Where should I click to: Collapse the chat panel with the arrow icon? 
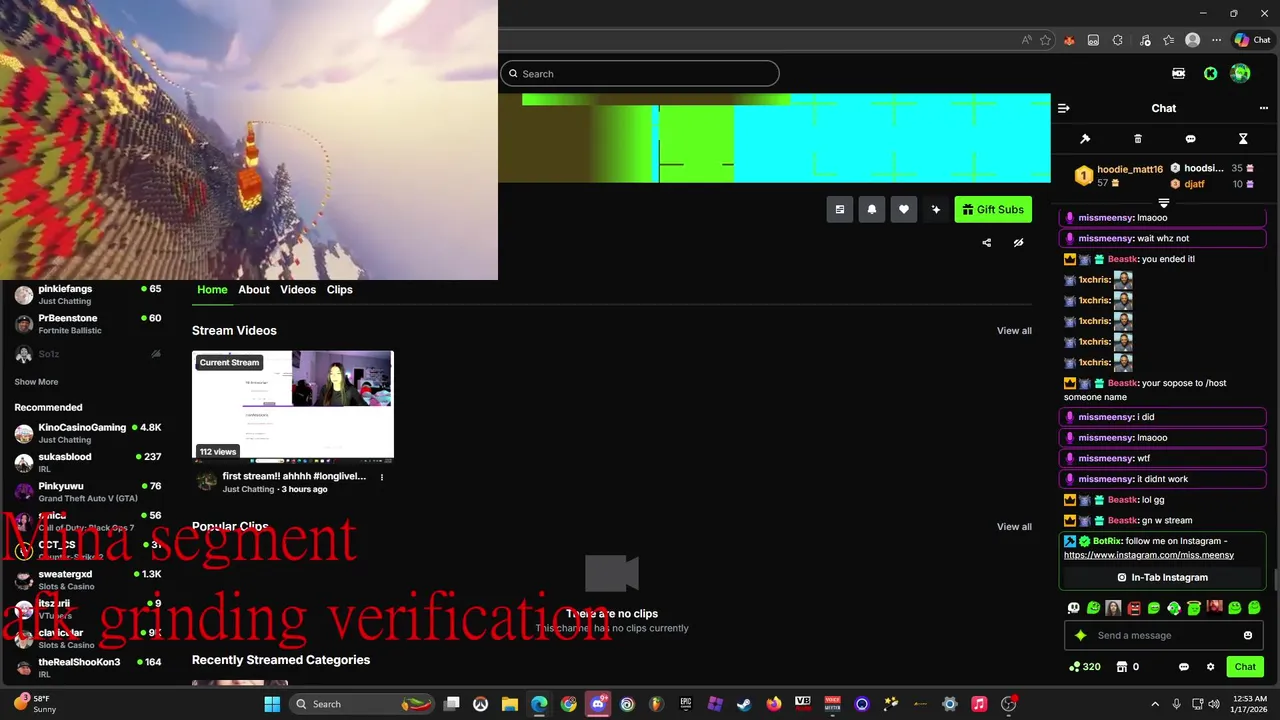[x=1064, y=108]
